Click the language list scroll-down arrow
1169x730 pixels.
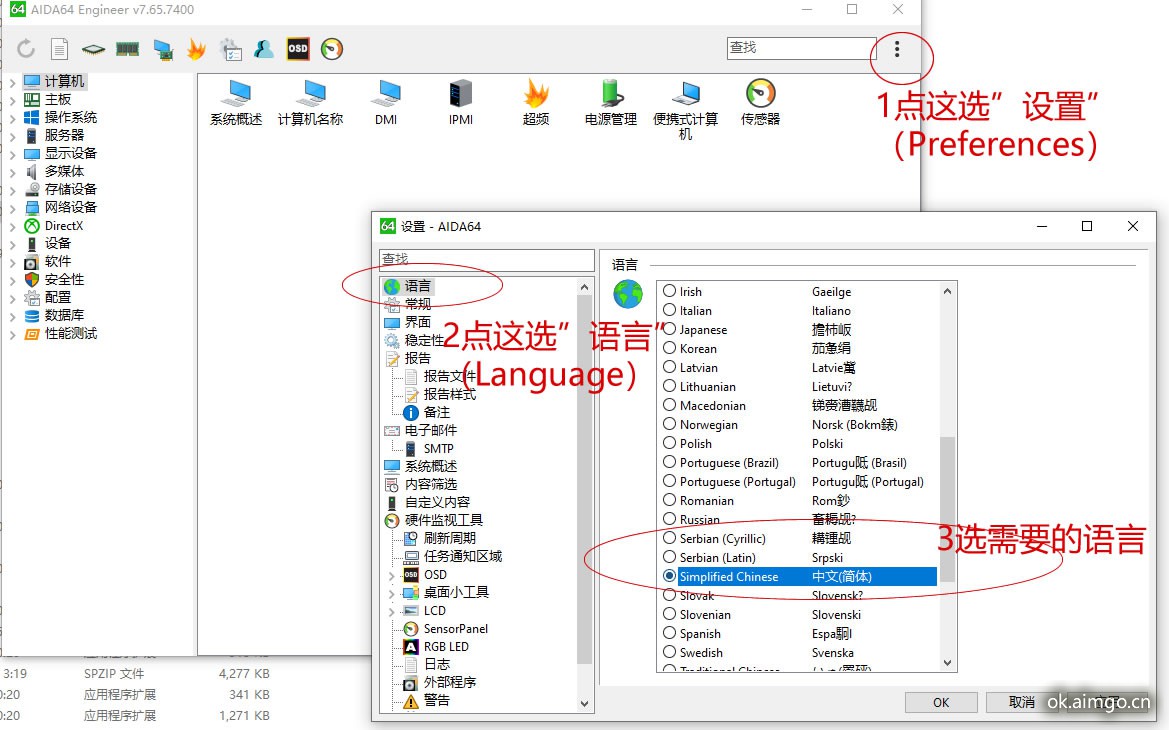[x=948, y=663]
